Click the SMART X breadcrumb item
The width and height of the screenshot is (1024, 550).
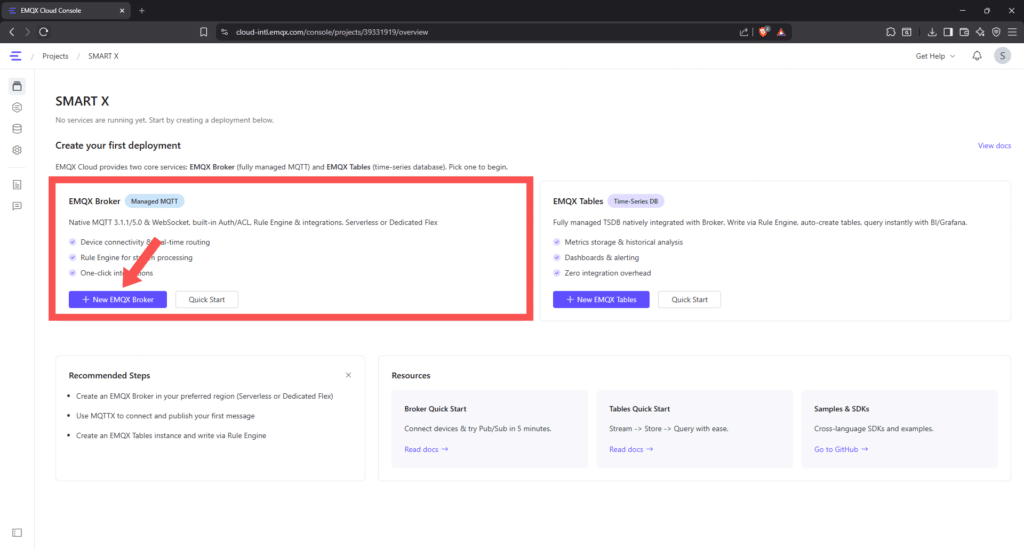[x=103, y=56]
